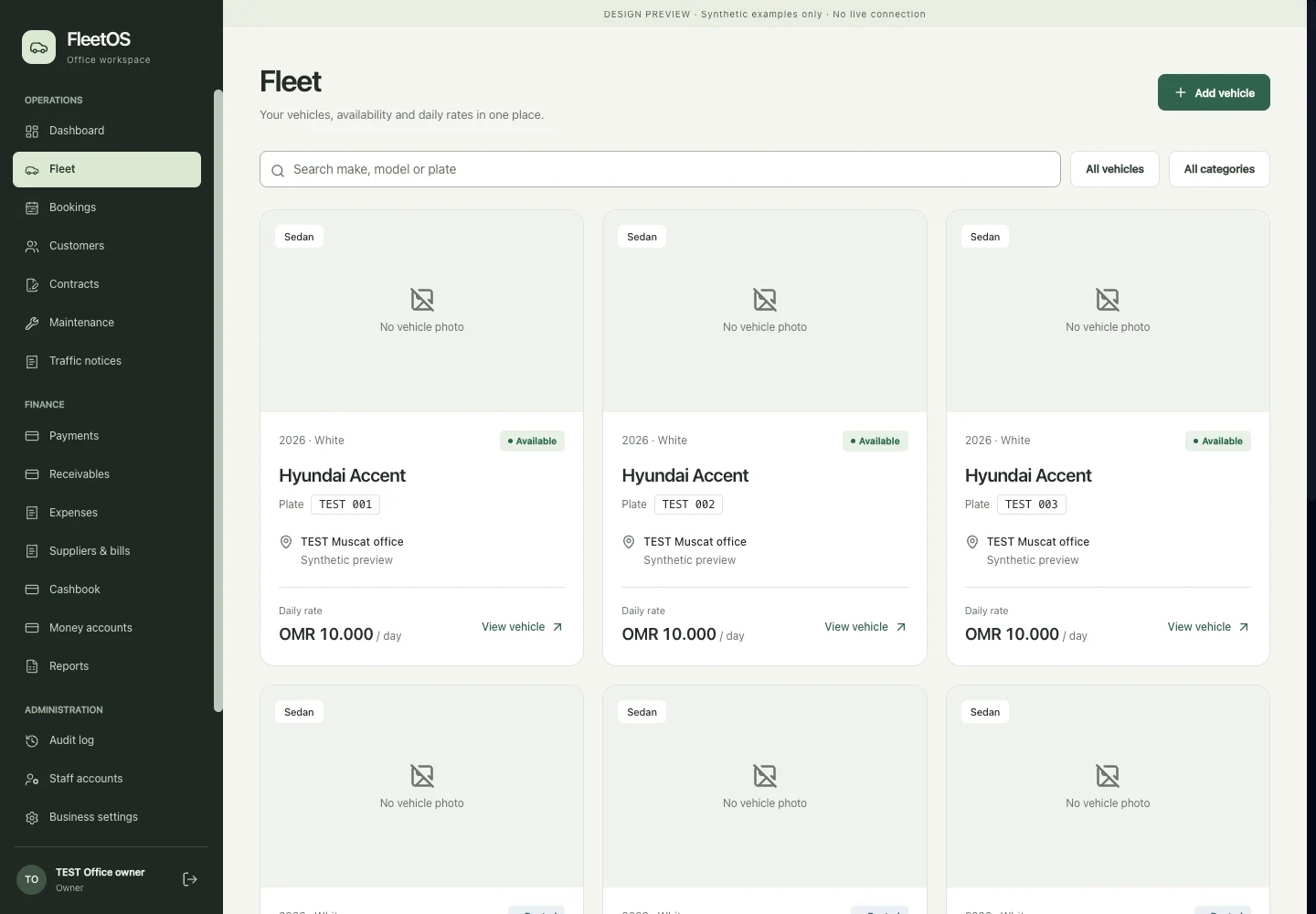Click the Expenses receipt icon
Viewport: 1316px width, 914px height.
32,514
